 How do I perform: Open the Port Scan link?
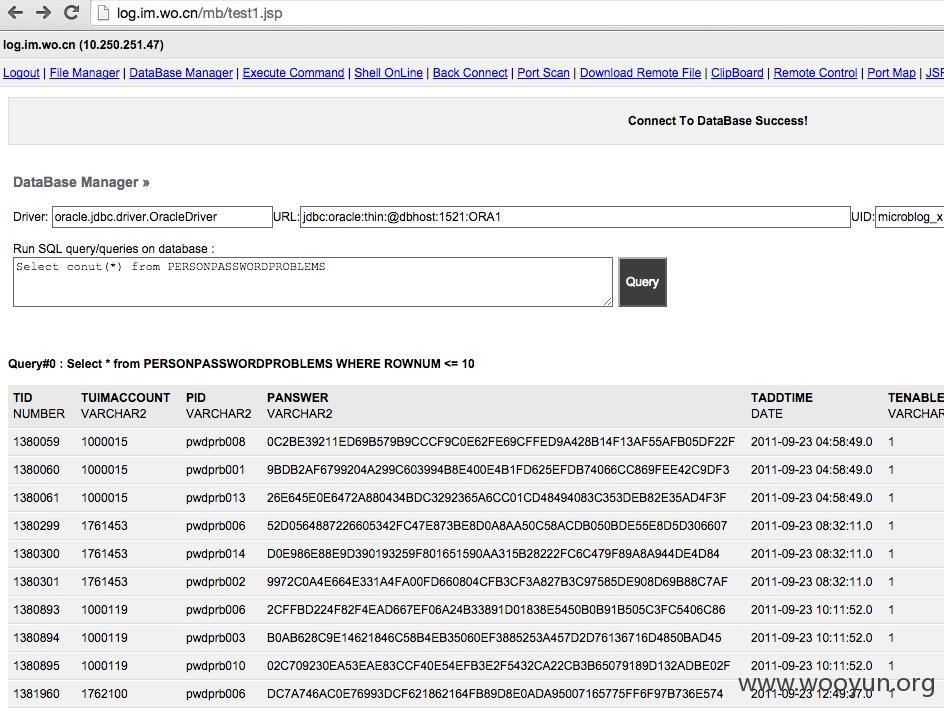tap(543, 73)
